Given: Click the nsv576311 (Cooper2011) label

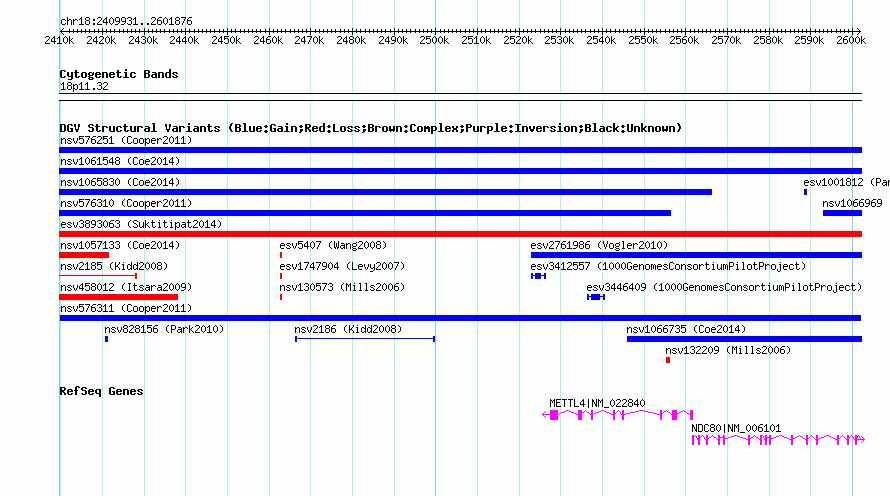Looking at the screenshot, I should click(126, 308).
